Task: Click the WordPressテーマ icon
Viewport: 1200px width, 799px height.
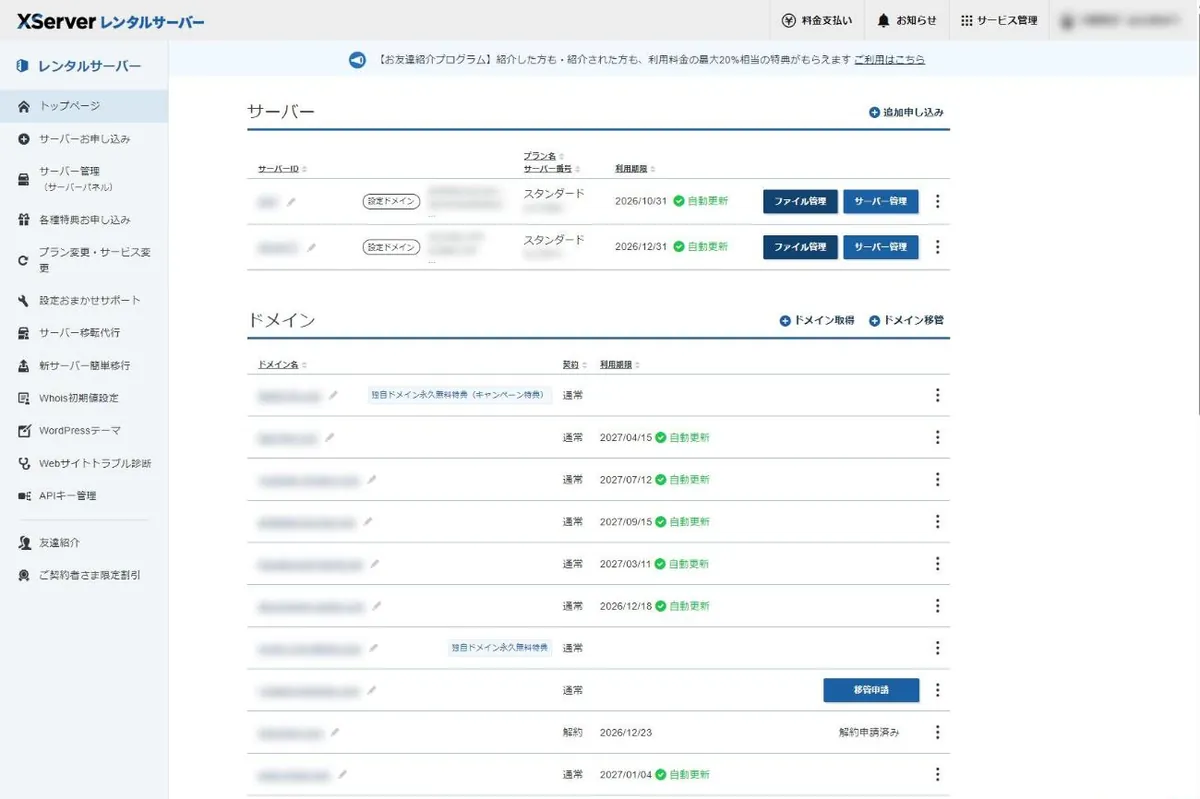Action: [x=24, y=431]
